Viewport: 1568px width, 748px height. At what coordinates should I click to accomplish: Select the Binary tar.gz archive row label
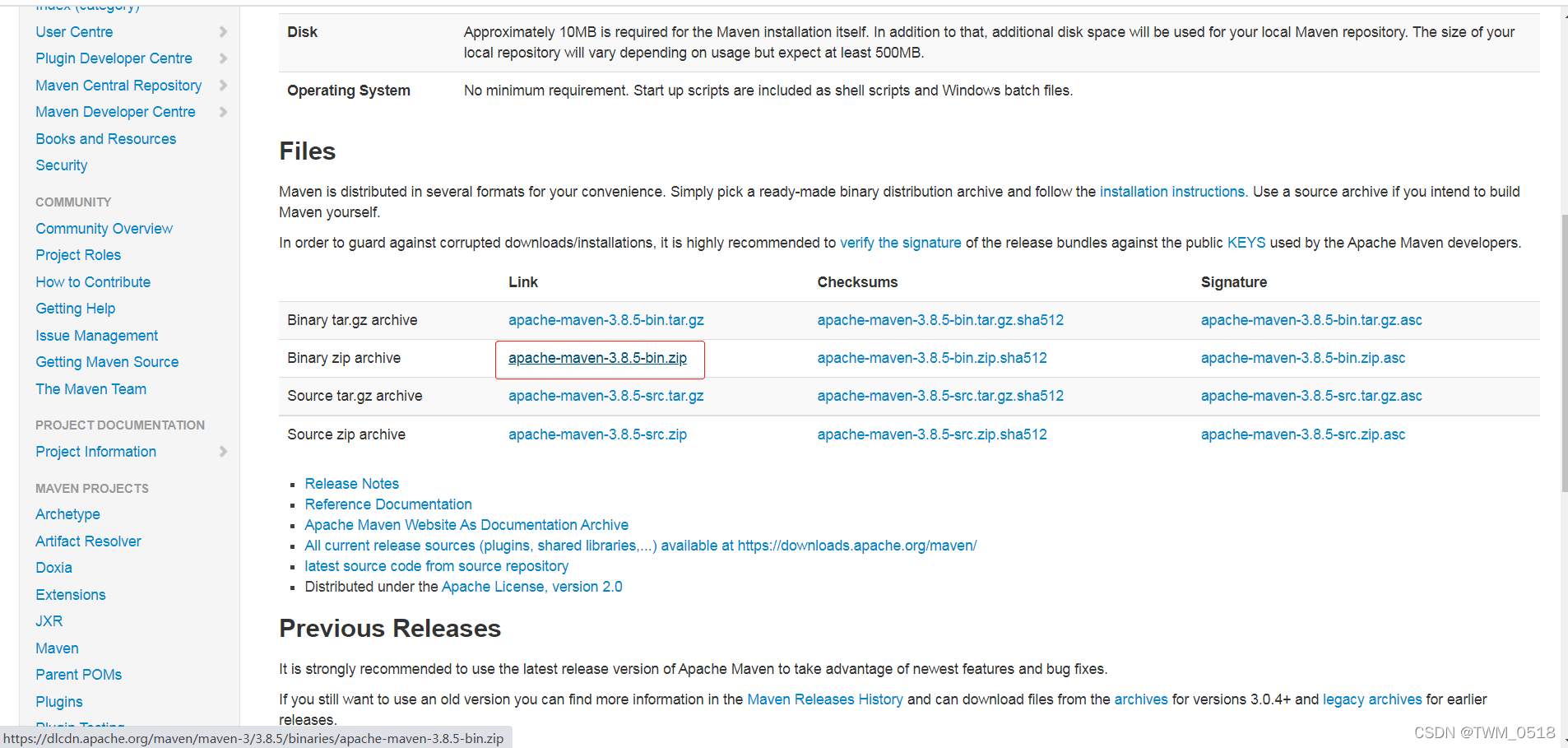click(352, 320)
